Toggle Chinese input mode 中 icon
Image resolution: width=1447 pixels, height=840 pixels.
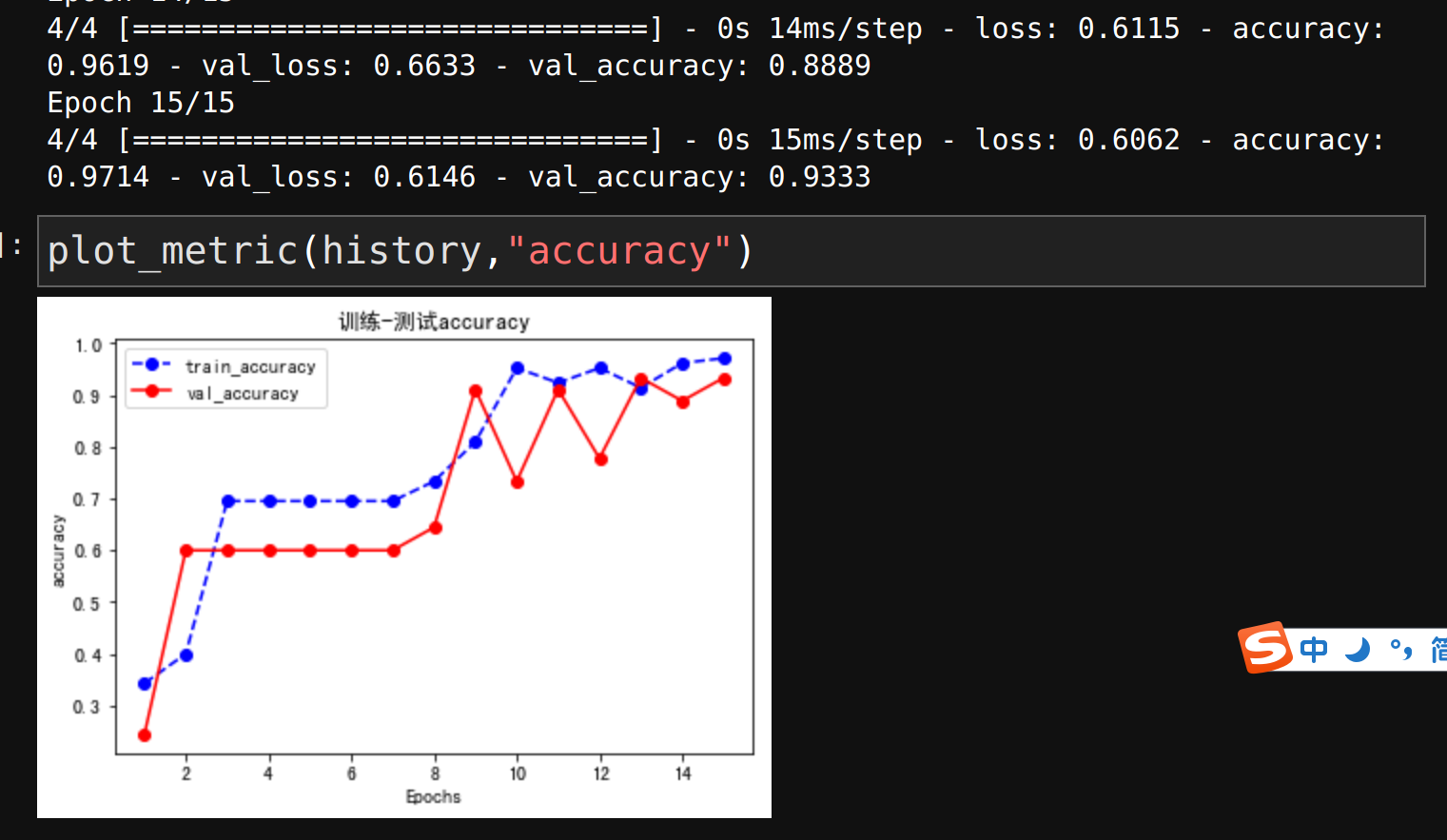[1314, 650]
